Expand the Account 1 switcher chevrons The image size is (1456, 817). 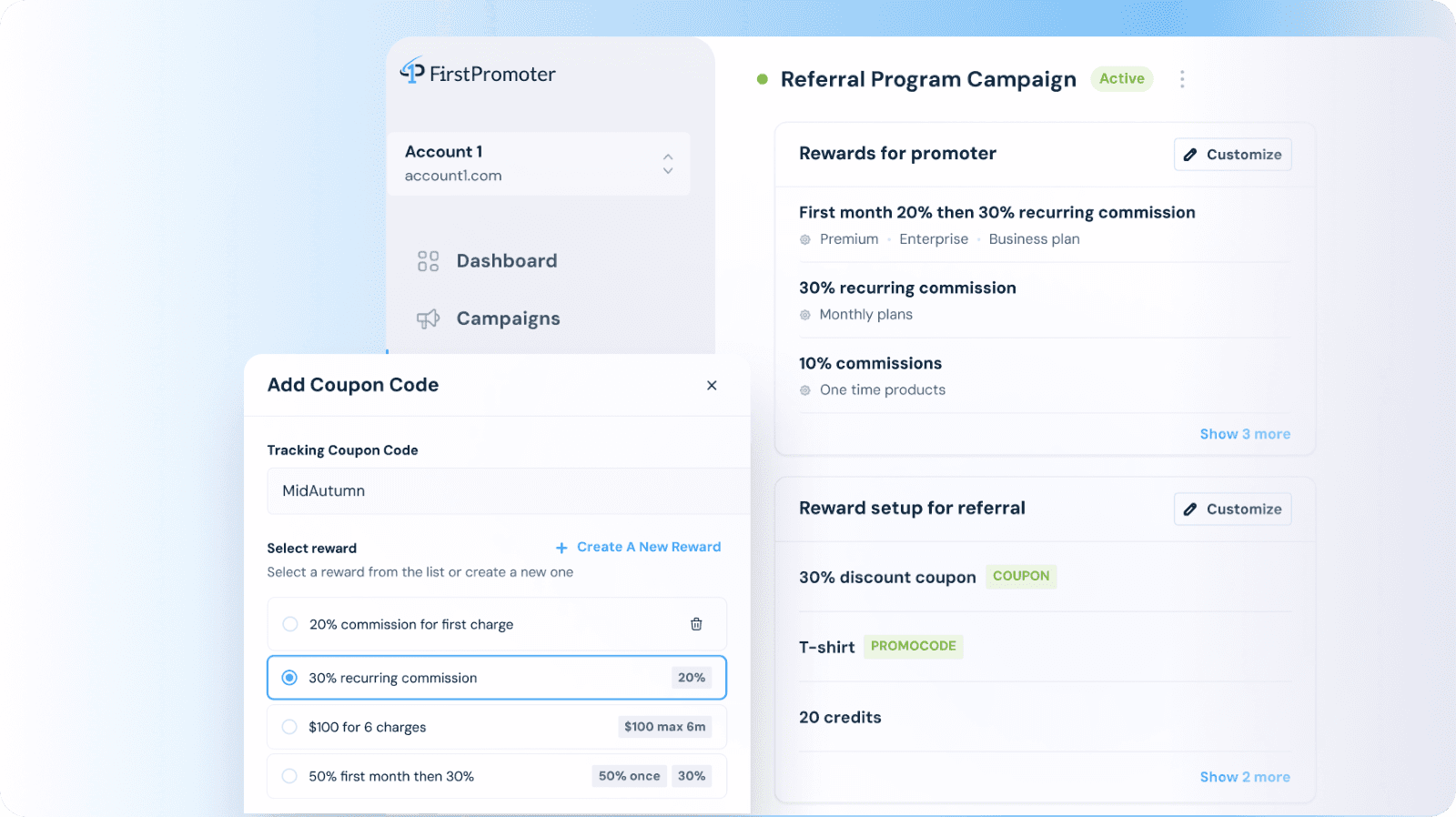tap(668, 164)
